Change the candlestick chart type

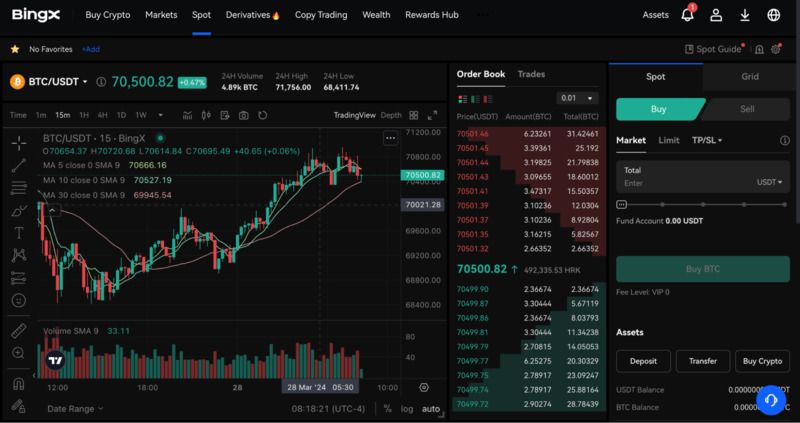coord(206,115)
